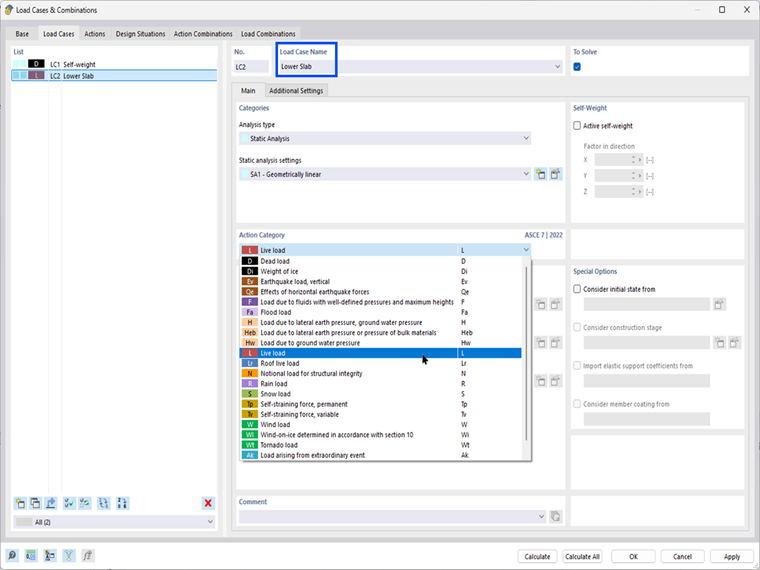Open the Comment dropdown
Image resolution: width=760 pixels, height=570 pixels.
[541, 517]
